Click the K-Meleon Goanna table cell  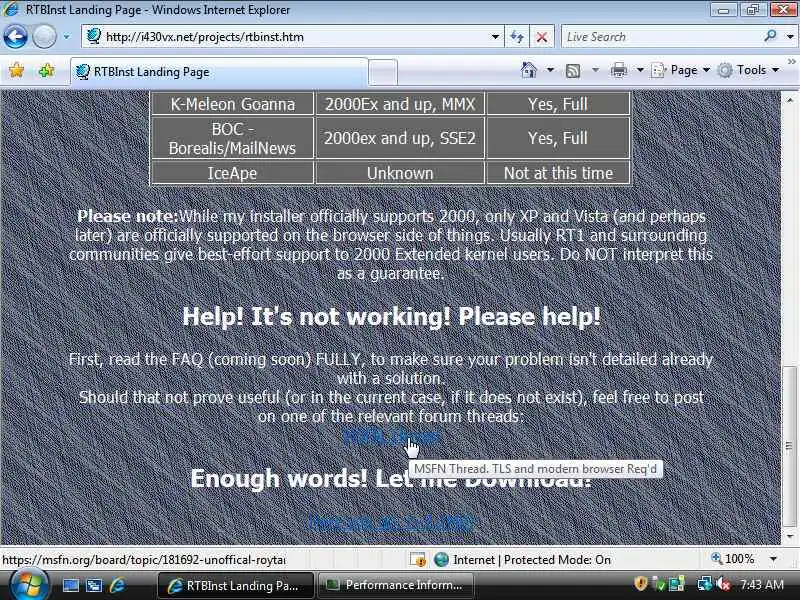click(232, 104)
